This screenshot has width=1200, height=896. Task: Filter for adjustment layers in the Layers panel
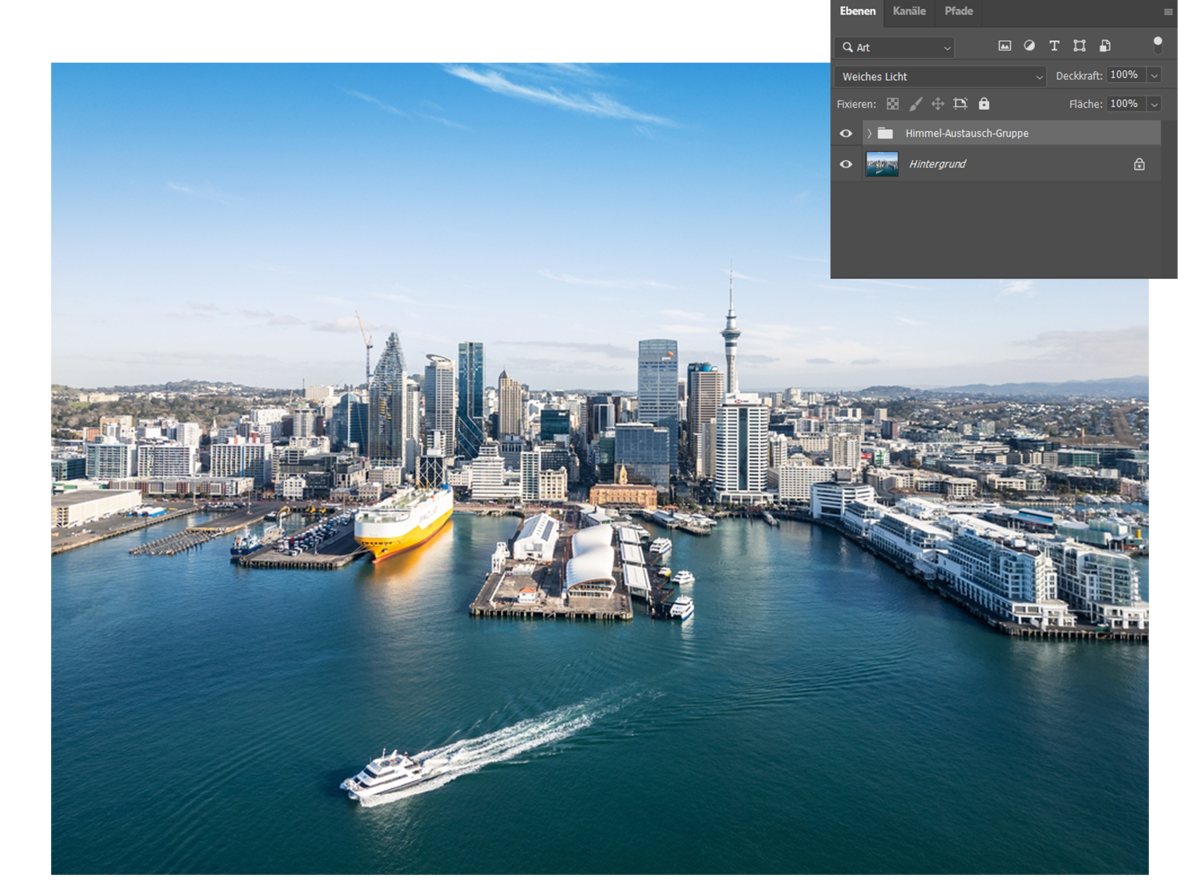[1029, 45]
